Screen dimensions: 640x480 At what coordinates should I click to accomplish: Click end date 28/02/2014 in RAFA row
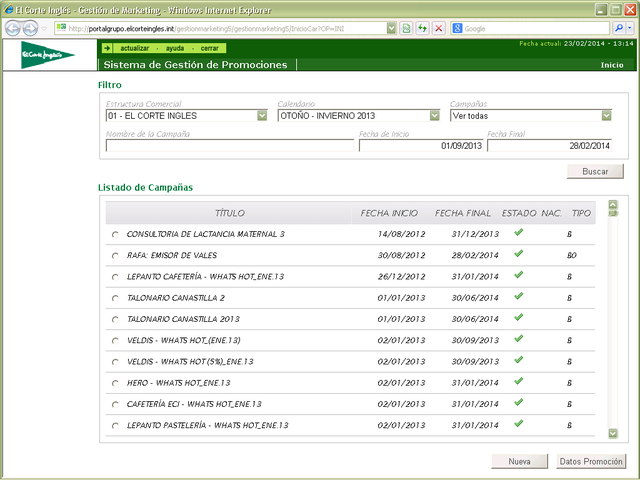tap(475, 256)
